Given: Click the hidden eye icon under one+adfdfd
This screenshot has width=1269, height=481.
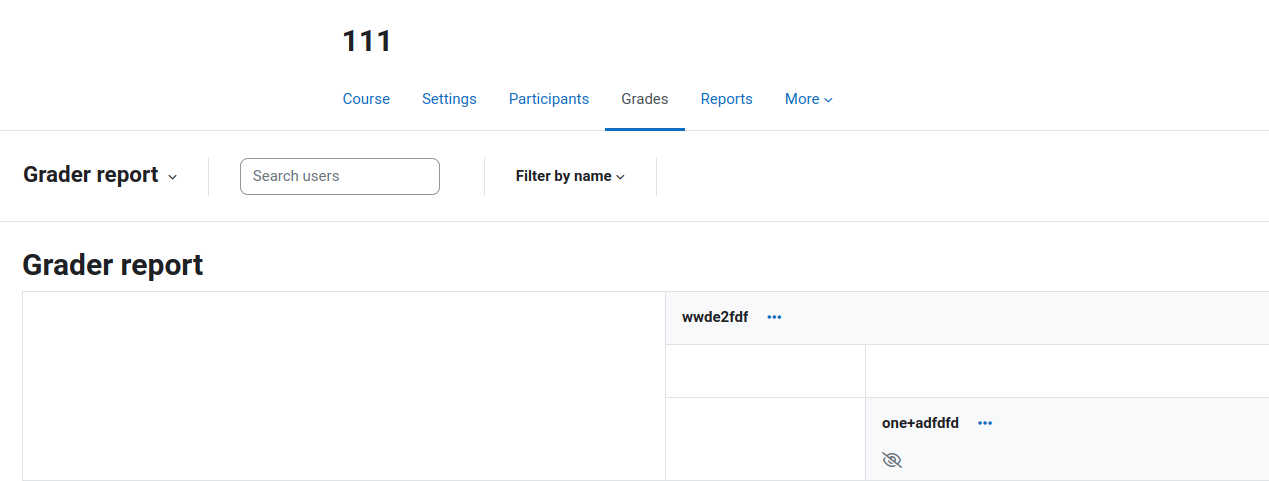Looking at the screenshot, I should [892, 460].
